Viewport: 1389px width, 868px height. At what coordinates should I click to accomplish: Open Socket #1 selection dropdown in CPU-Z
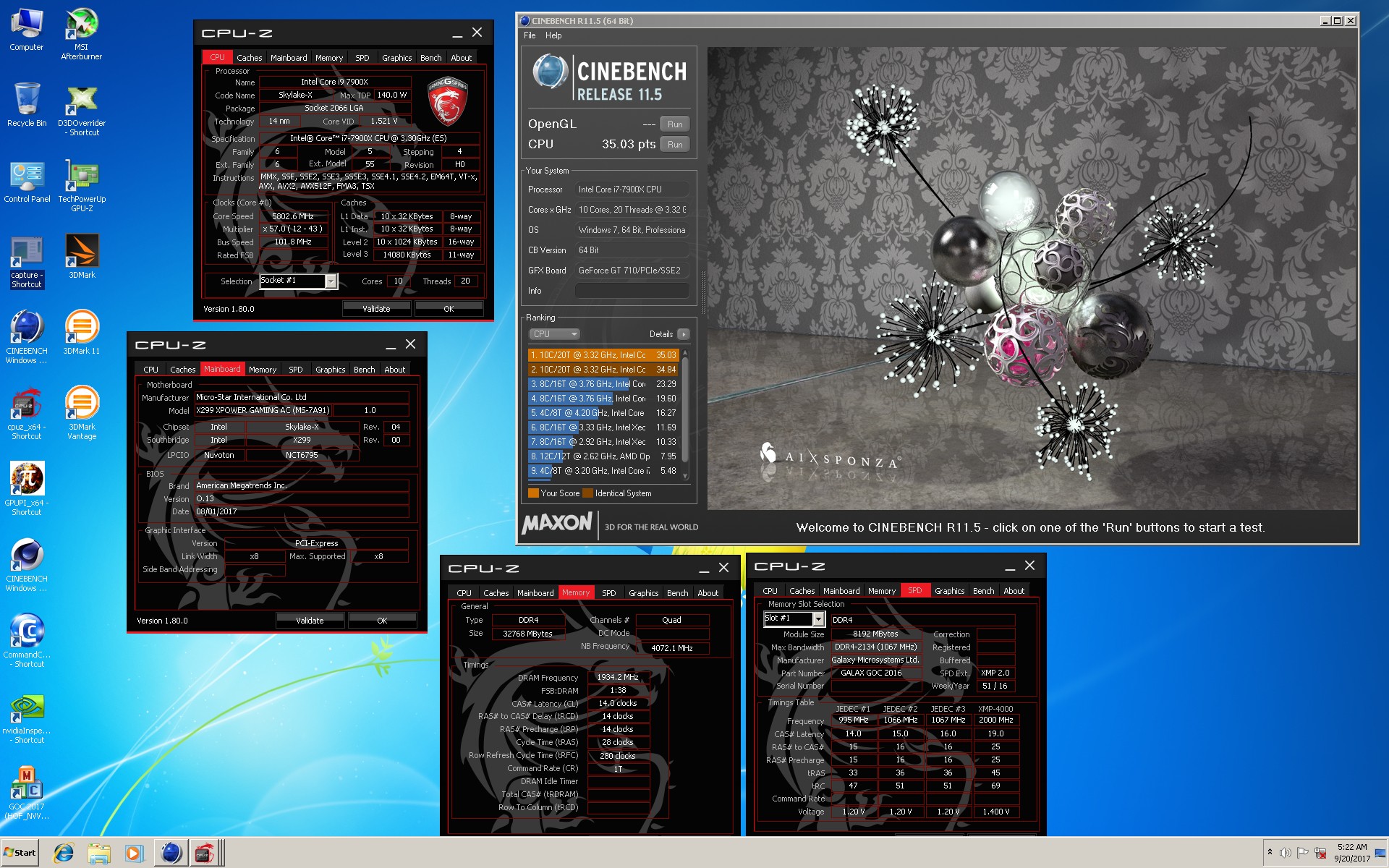pos(331,281)
